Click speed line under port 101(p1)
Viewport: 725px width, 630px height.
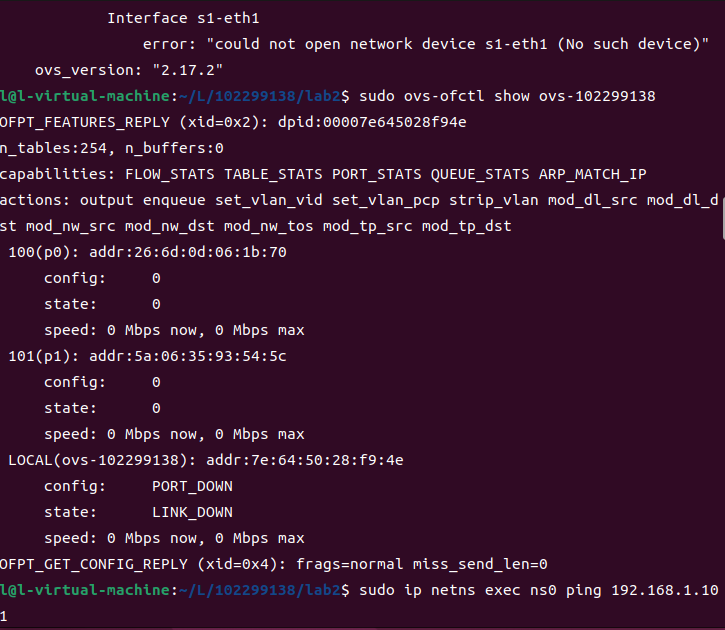tap(174, 434)
